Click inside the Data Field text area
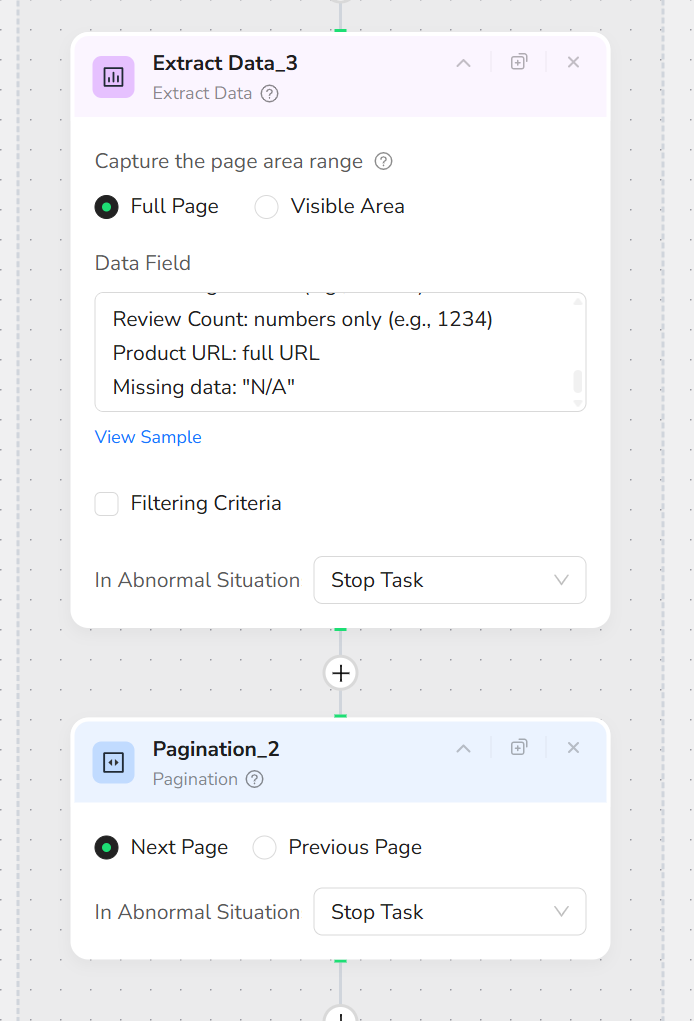 pyautogui.click(x=330, y=352)
